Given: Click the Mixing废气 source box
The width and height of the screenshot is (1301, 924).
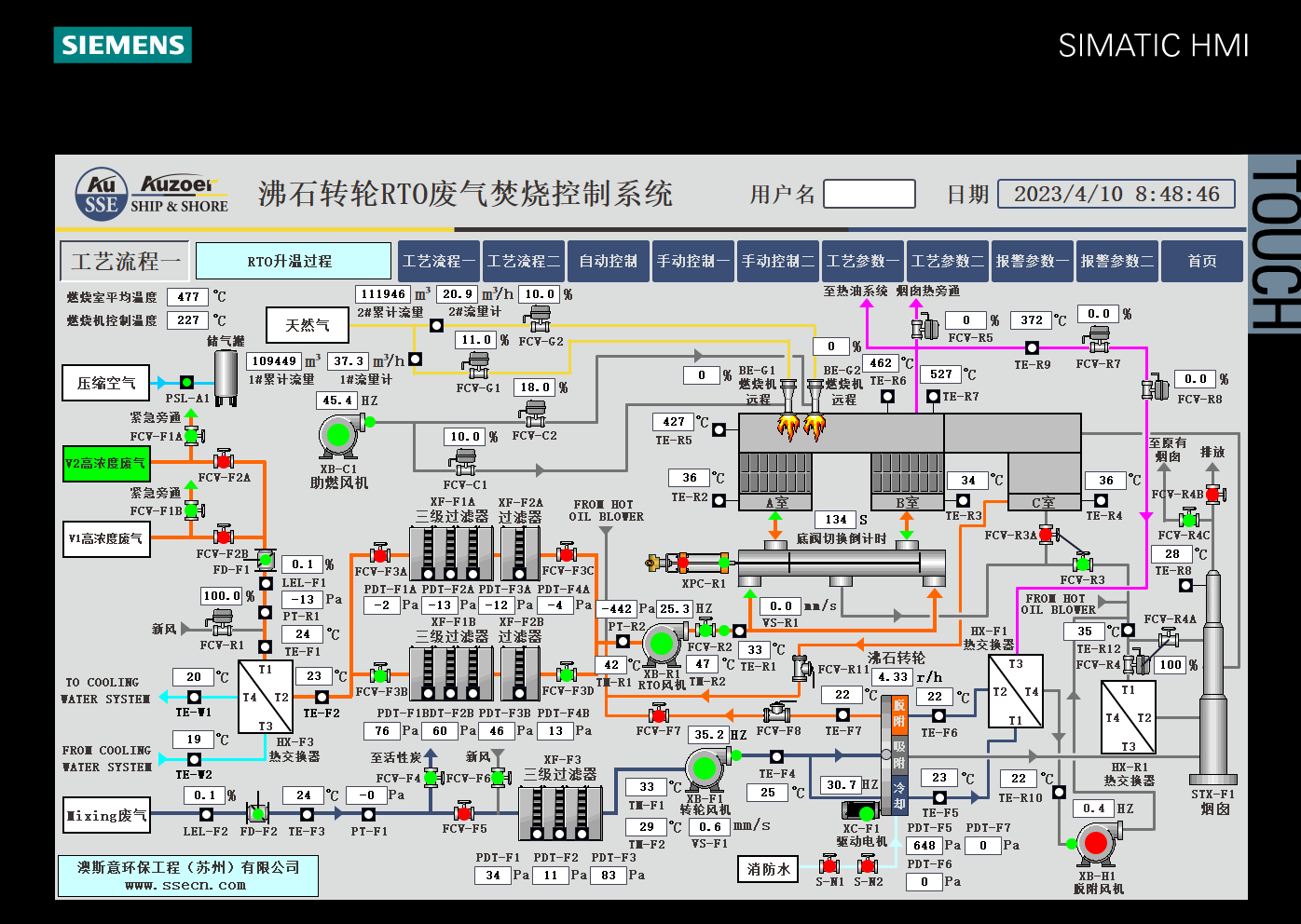Looking at the screenshot, I should point(106,816).
